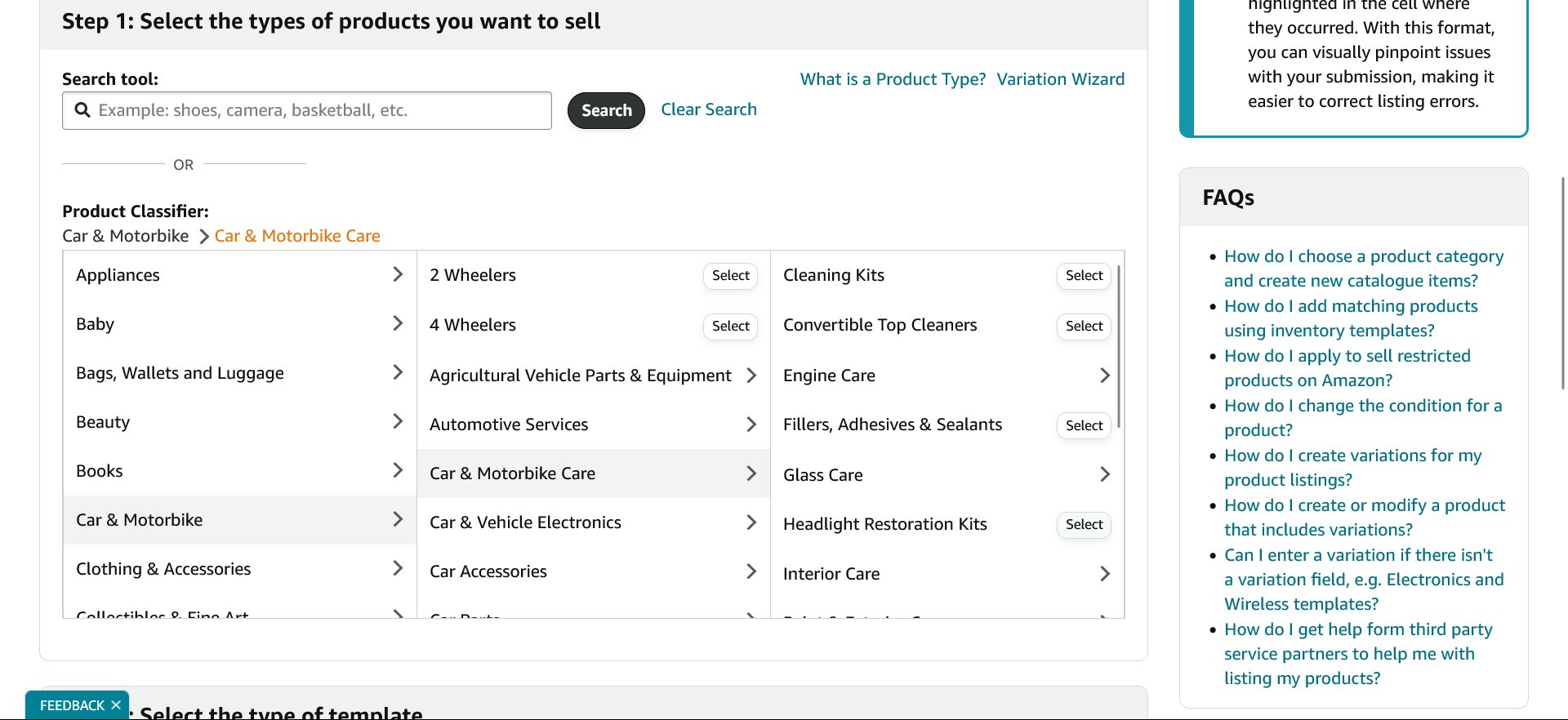Click the third column's scrollbar
The image size is (1568, 720).
coord(1119,346)
